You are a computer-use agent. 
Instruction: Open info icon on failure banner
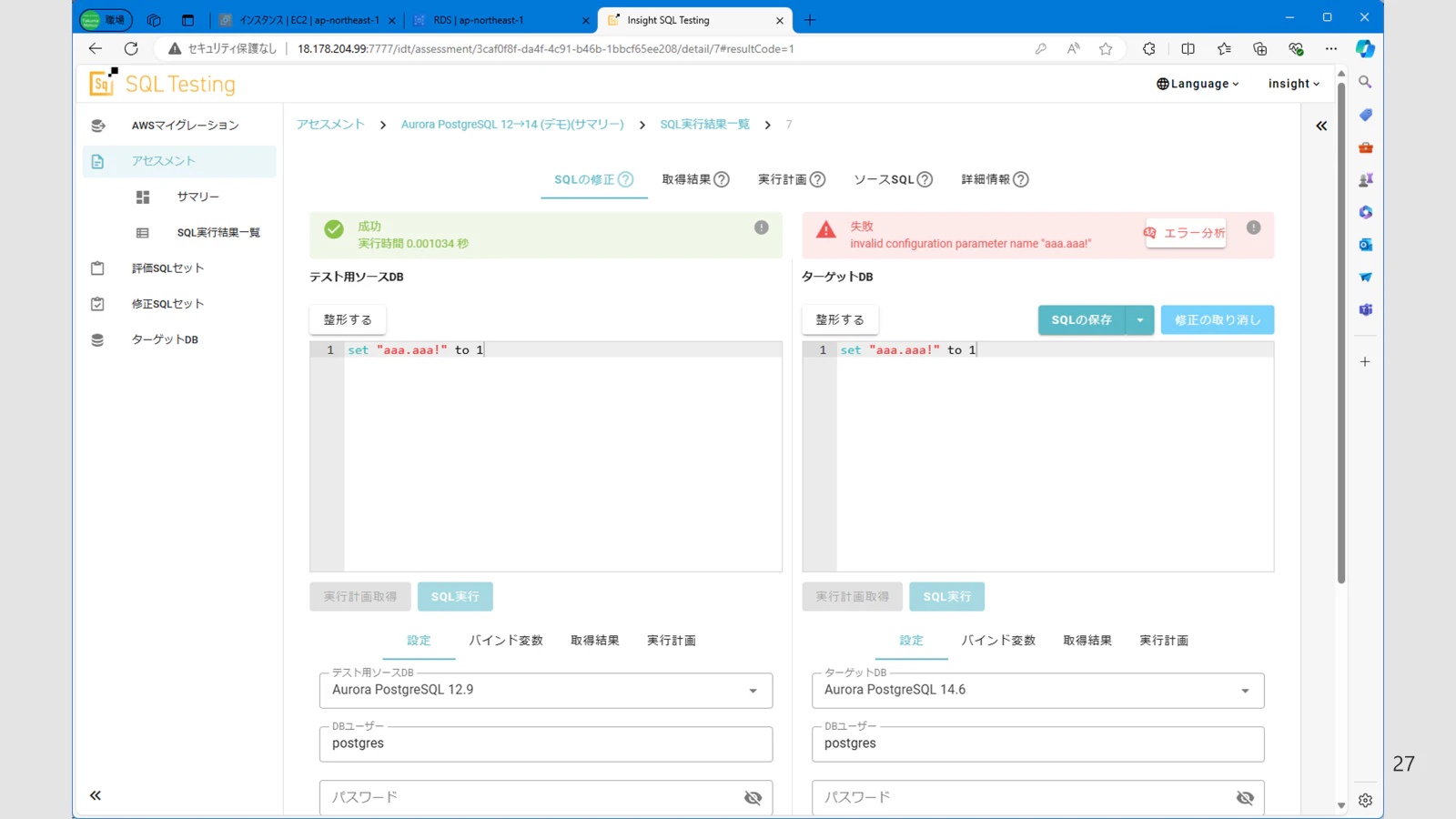[1254, 227]
